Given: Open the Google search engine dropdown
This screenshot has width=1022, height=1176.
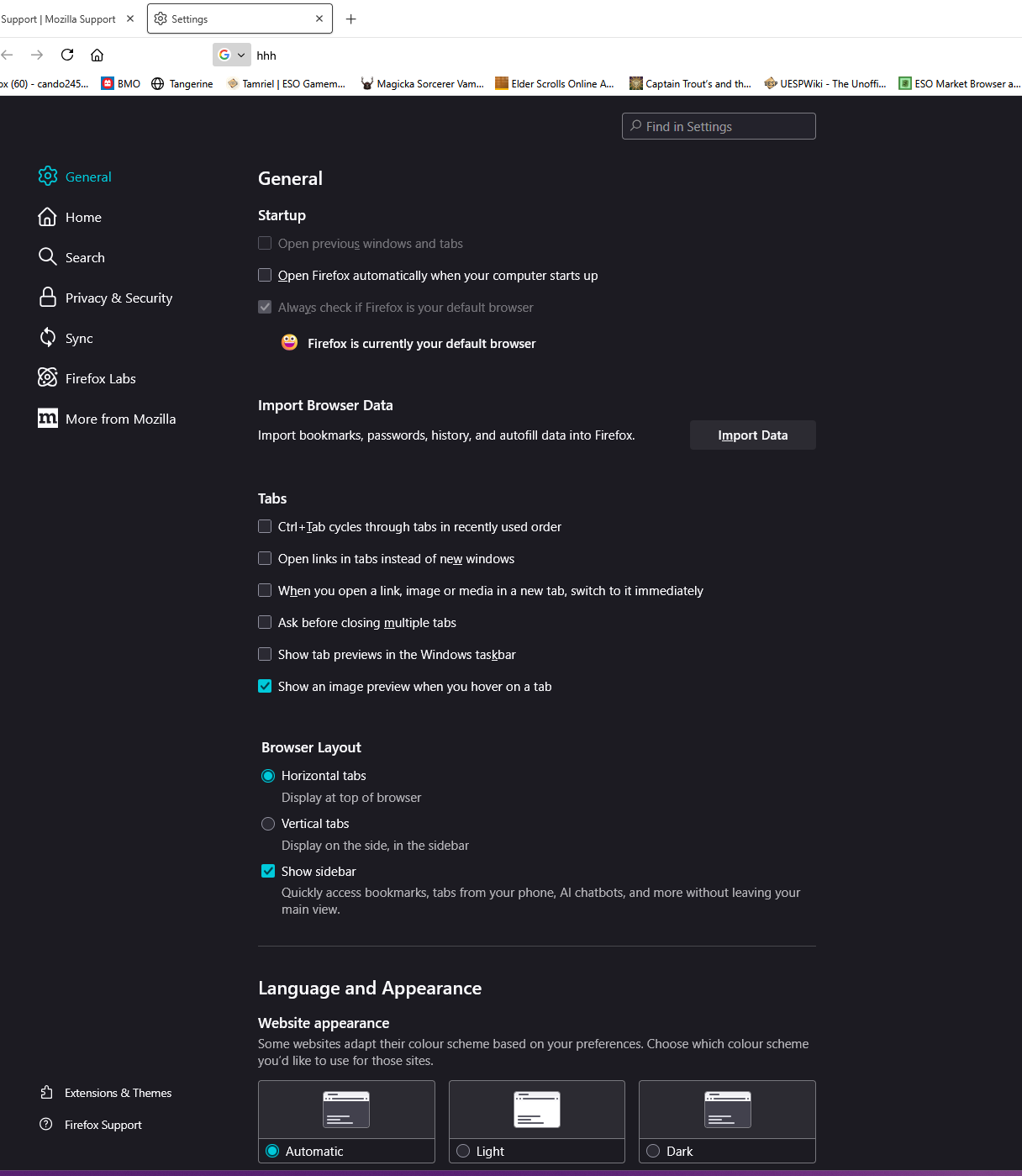Looking at the screenshot, I should 232,55.
